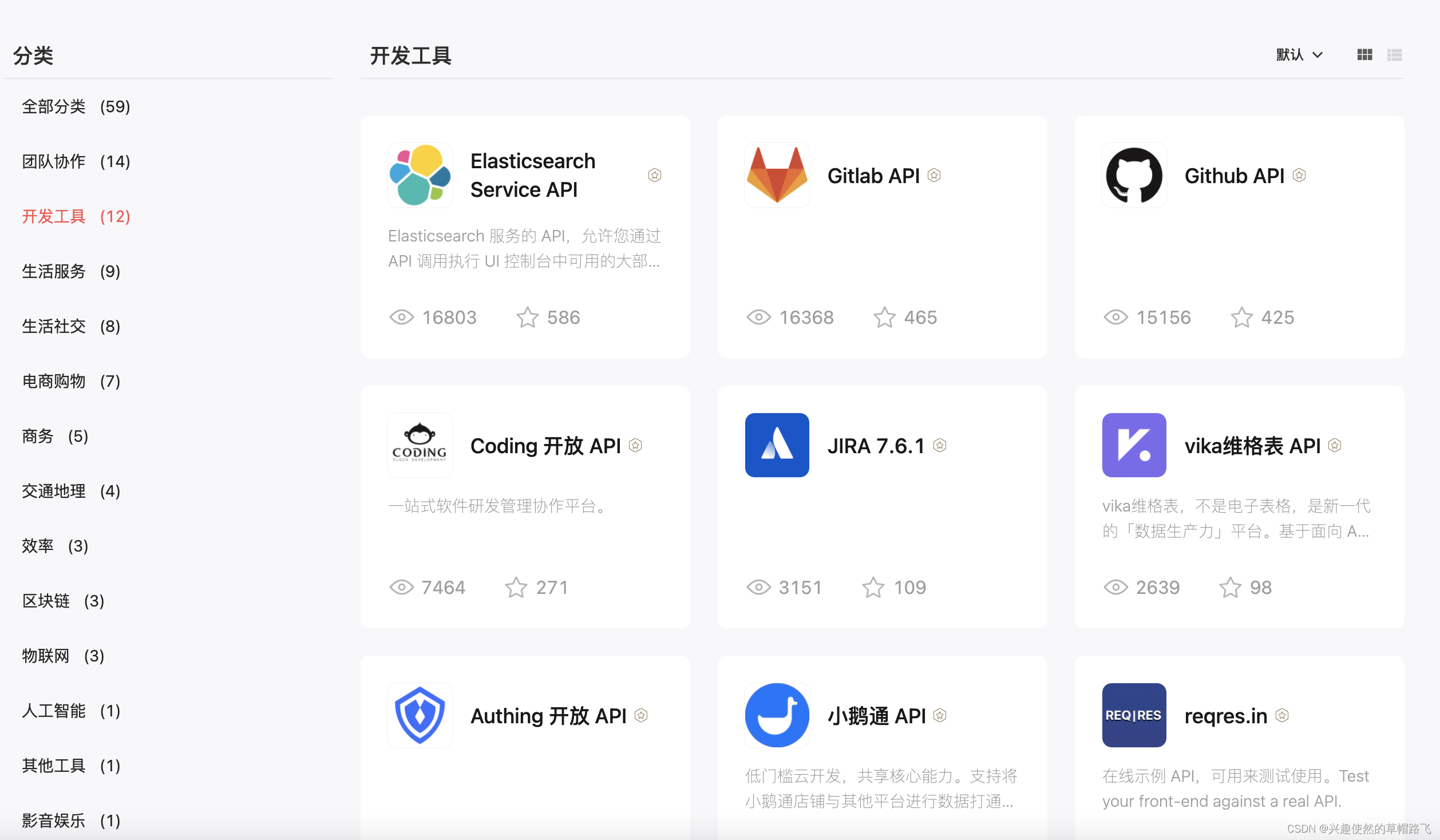Select 全部分类 (59) category
This screenshot has height=840, width=1440.
click(76, 106)
